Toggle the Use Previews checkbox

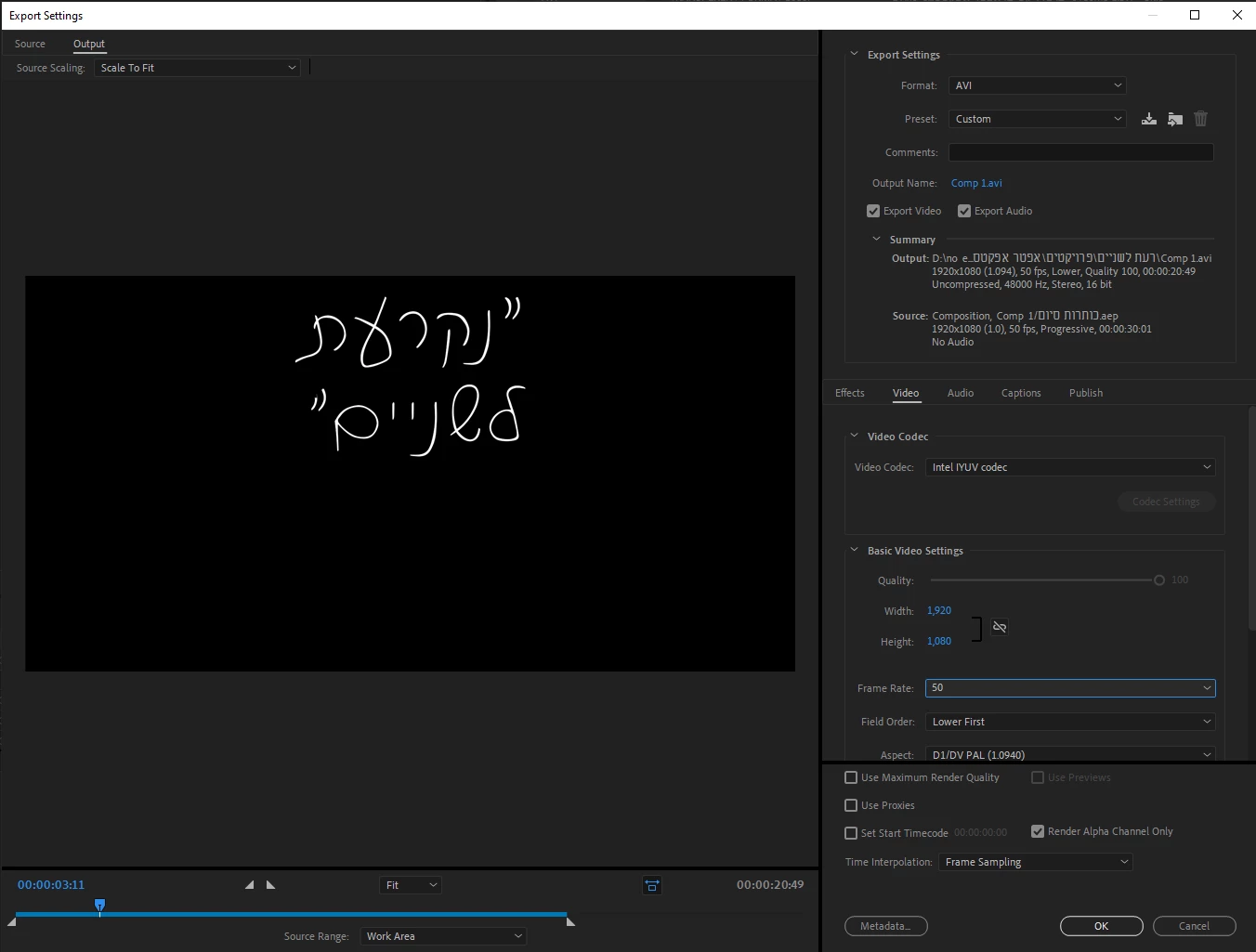coord(1038,777)
